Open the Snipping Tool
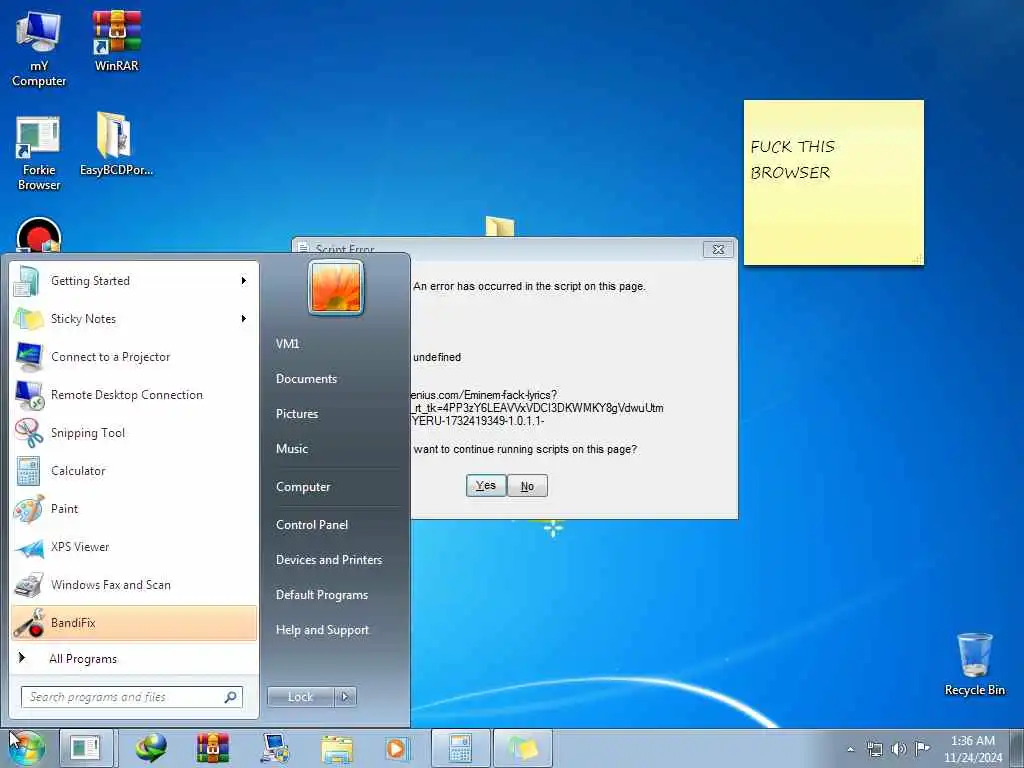The height and width of the screenshot is (768, 1024). pyautogui.click(x=134, y=432)
